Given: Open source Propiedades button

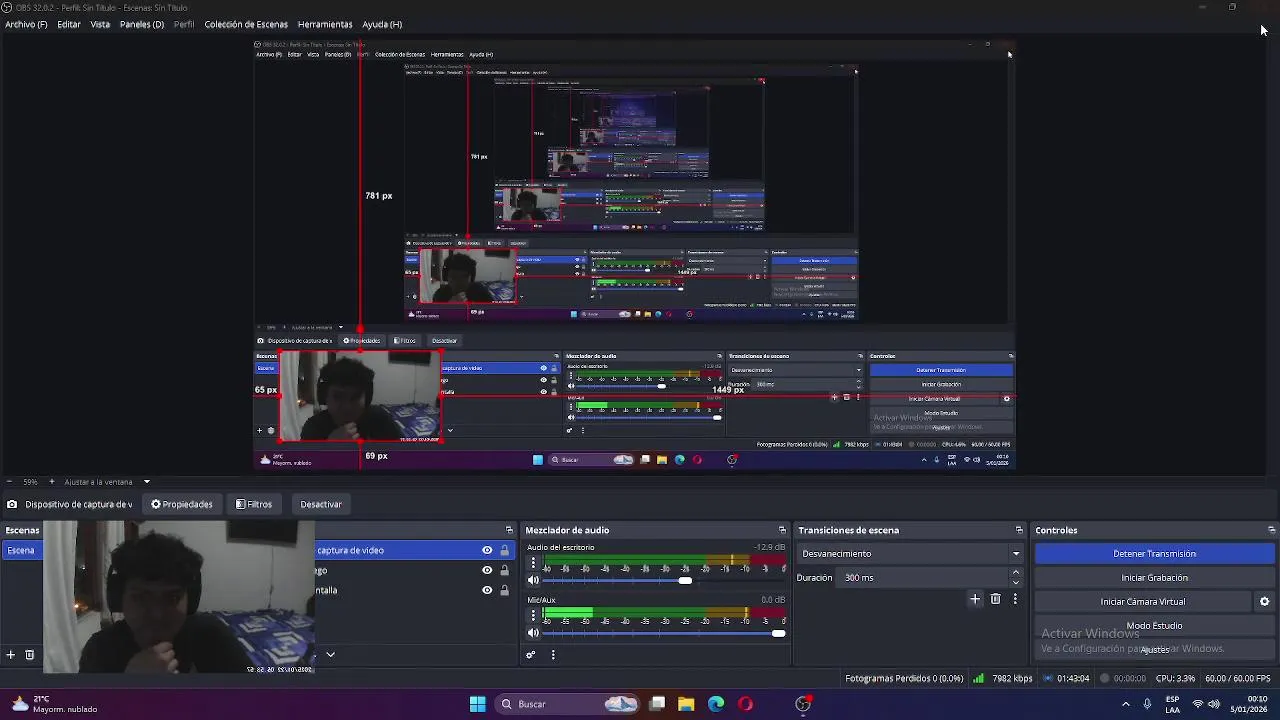Looking at the screenshot, I should (x=182, y=504).
